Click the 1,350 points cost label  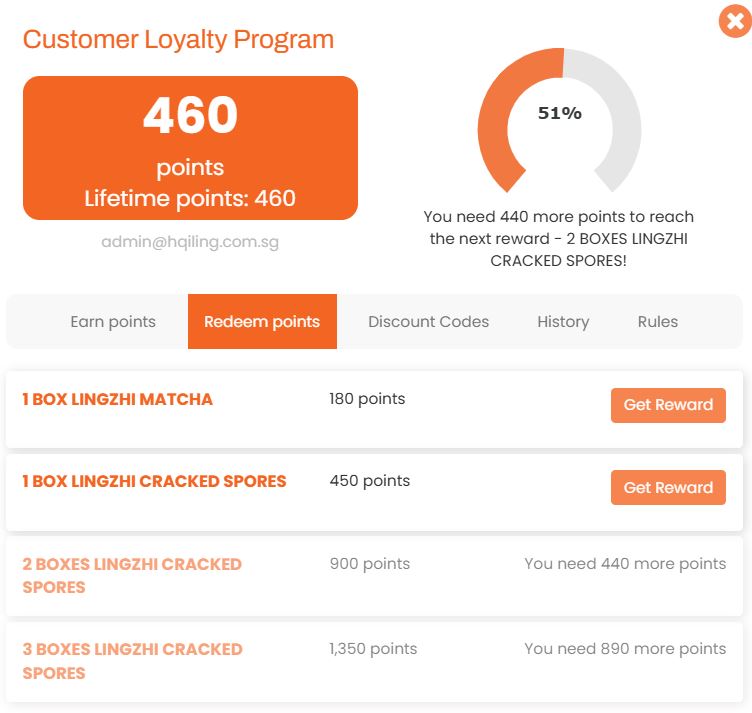click(x=373, y=649)
